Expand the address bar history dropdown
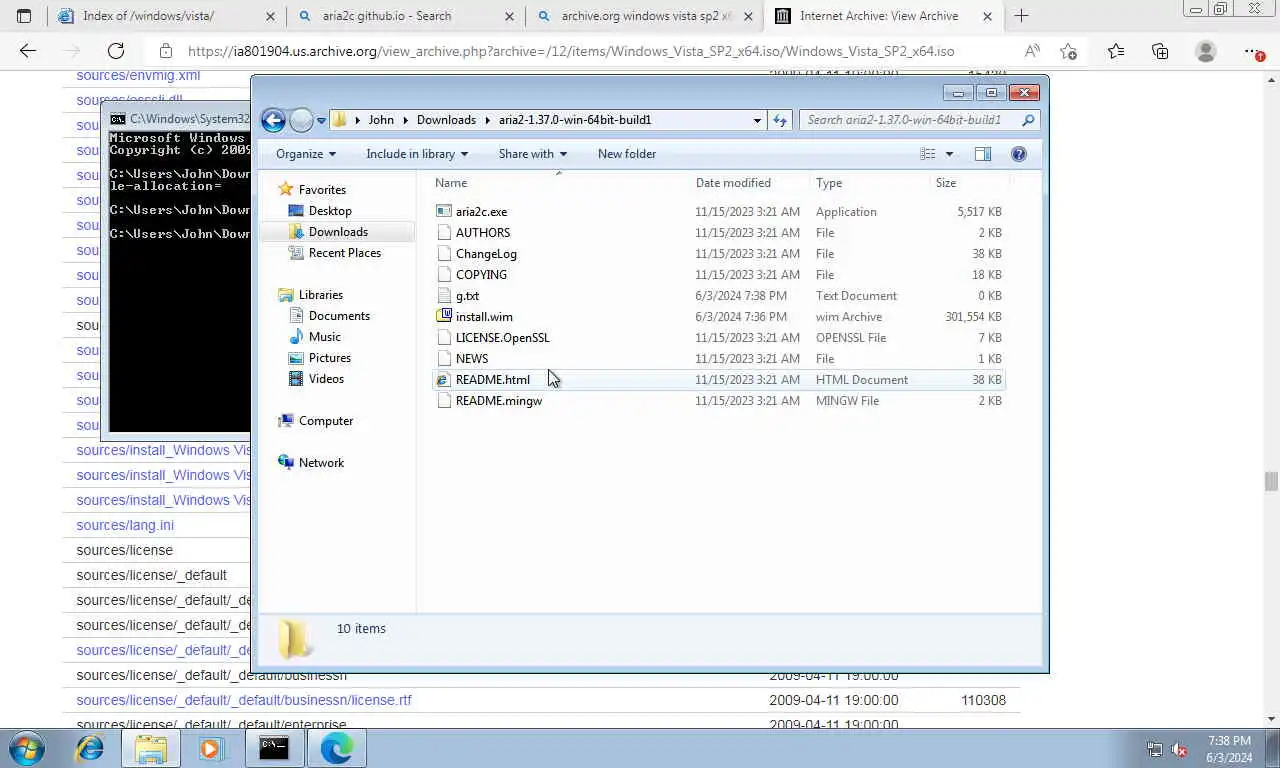 (757, 120)
